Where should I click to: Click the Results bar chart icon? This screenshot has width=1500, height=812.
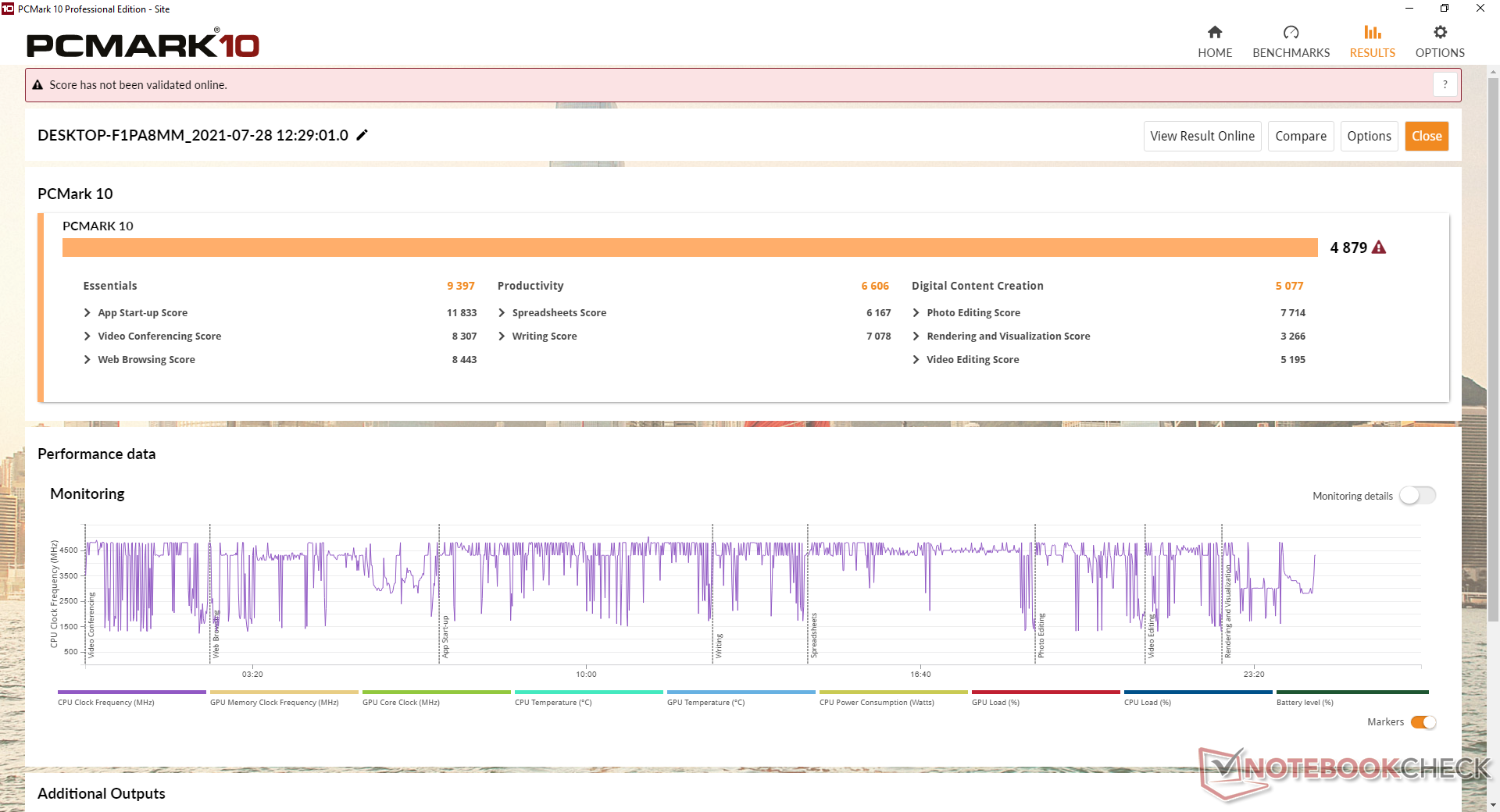(x=1373, y=32)
